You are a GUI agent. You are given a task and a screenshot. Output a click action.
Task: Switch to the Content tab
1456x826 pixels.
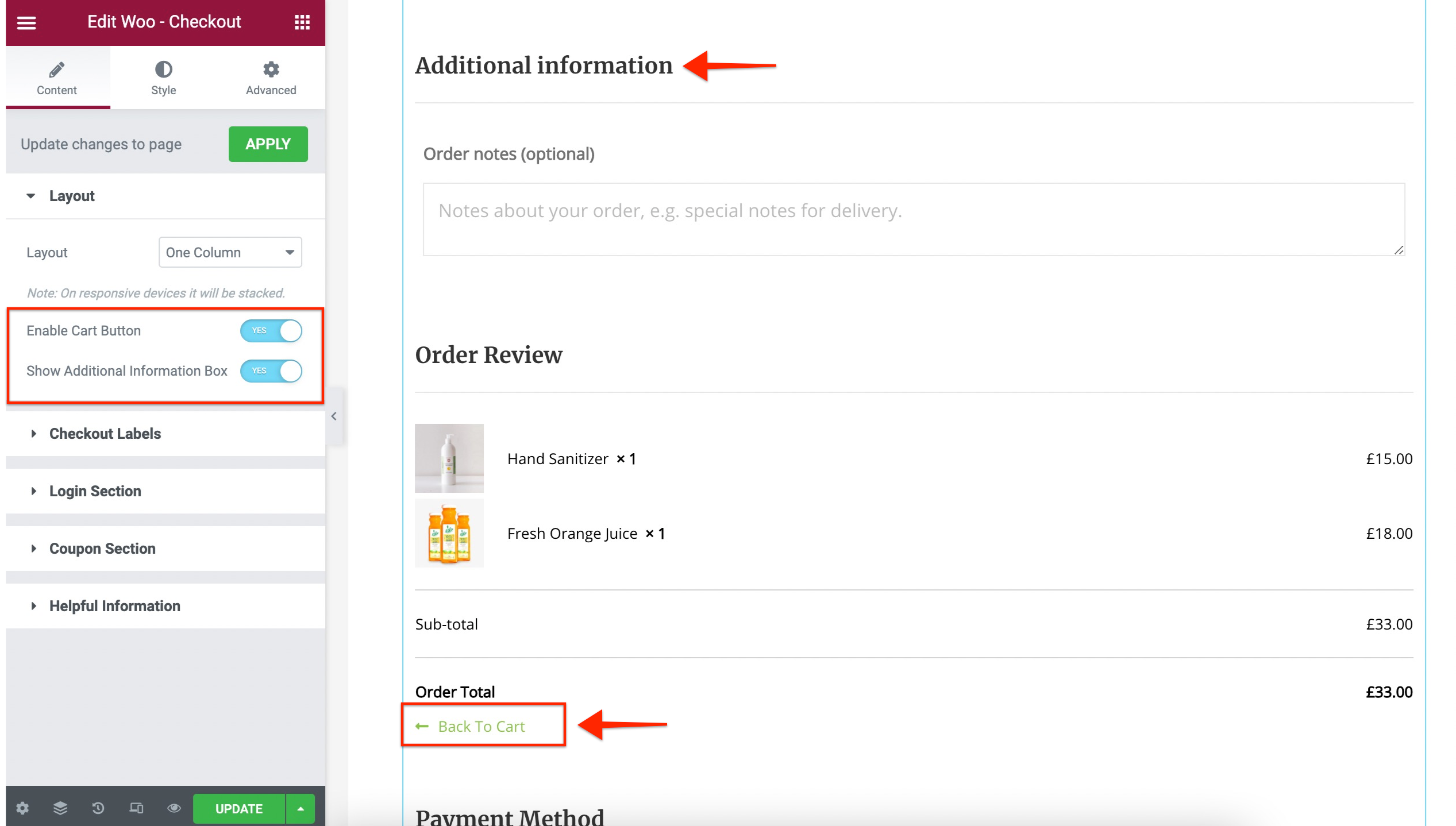[x=57, y=78]
